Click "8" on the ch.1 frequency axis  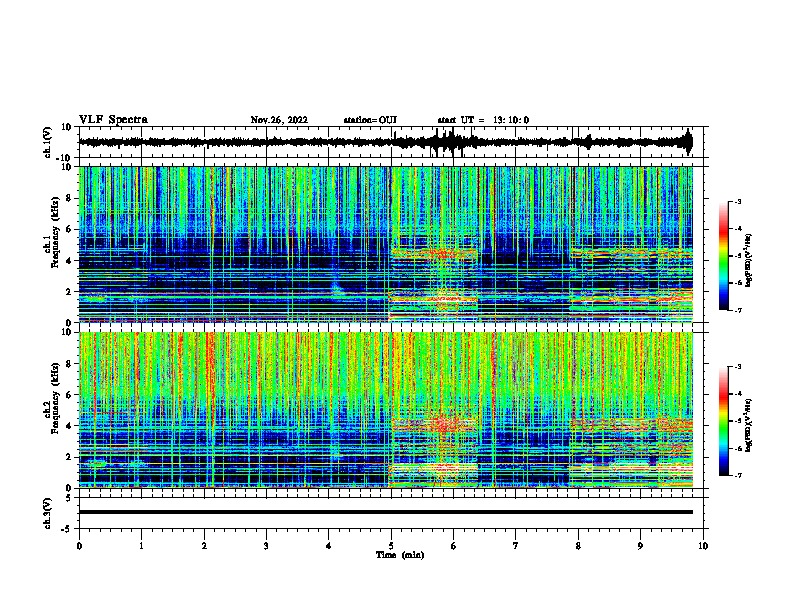[70, 198]
